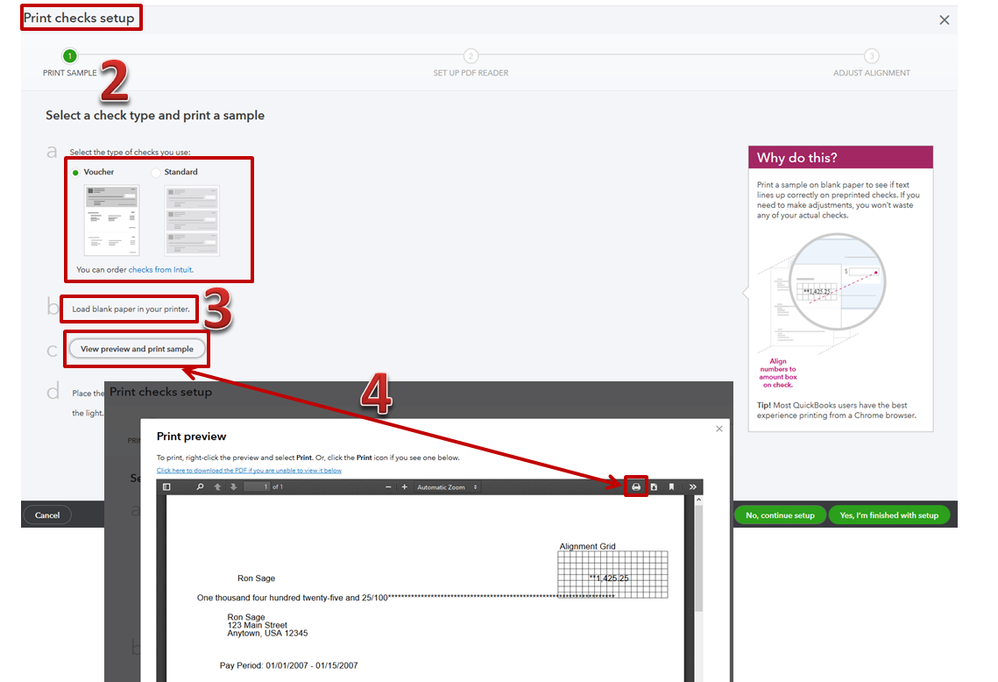Screen dimensions: 998x682
Task: Go to step 2 Set Up PDF Reader
Action: (470, 56)
